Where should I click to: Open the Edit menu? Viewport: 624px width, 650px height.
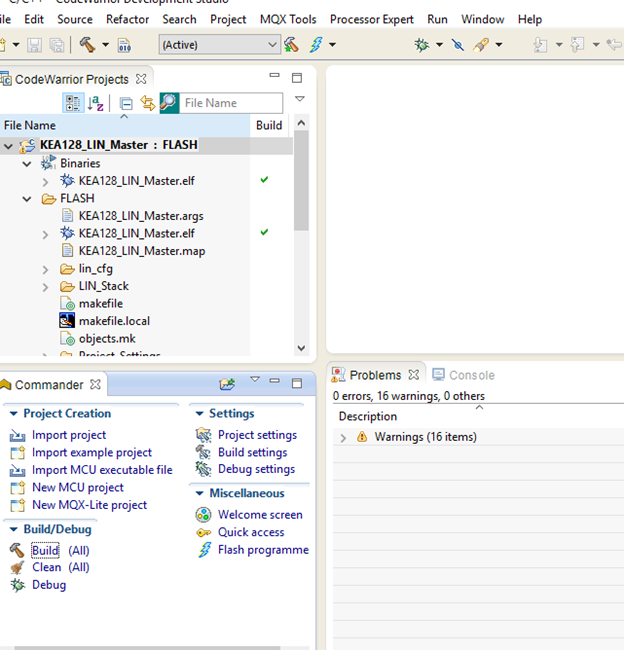coord(34,19)
